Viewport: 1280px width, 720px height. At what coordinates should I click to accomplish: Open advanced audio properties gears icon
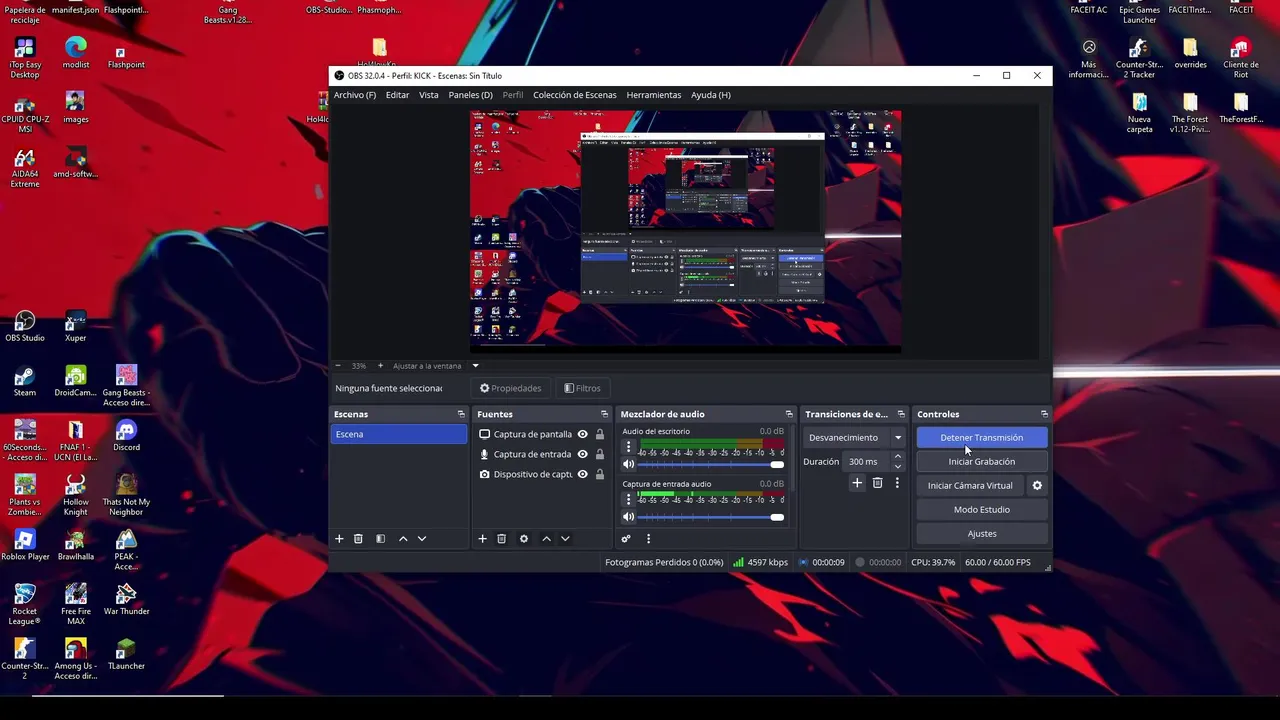626,539
